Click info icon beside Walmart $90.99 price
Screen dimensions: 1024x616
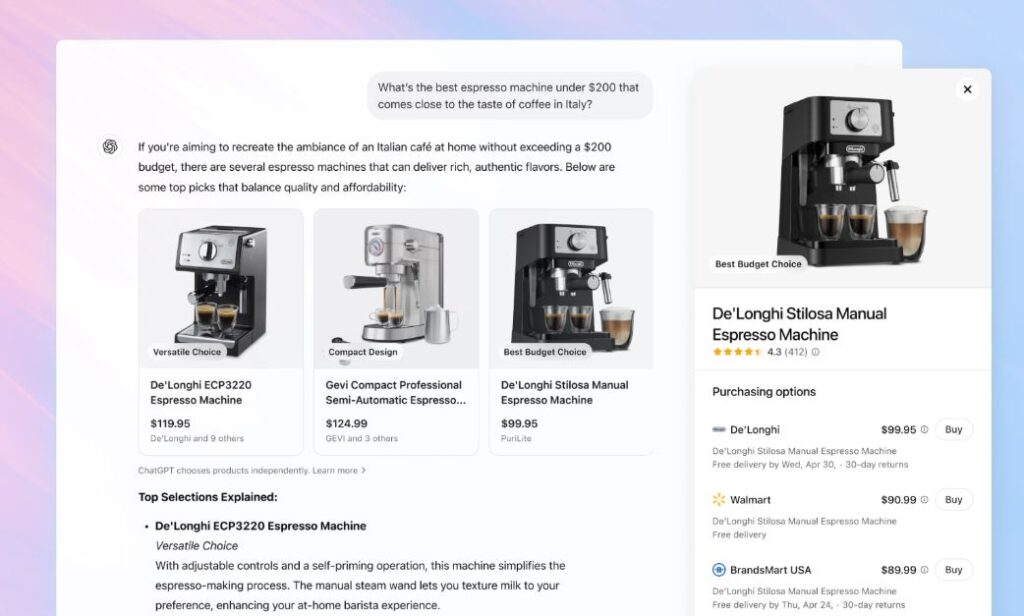pyautogui.click(x=924, y=500)
